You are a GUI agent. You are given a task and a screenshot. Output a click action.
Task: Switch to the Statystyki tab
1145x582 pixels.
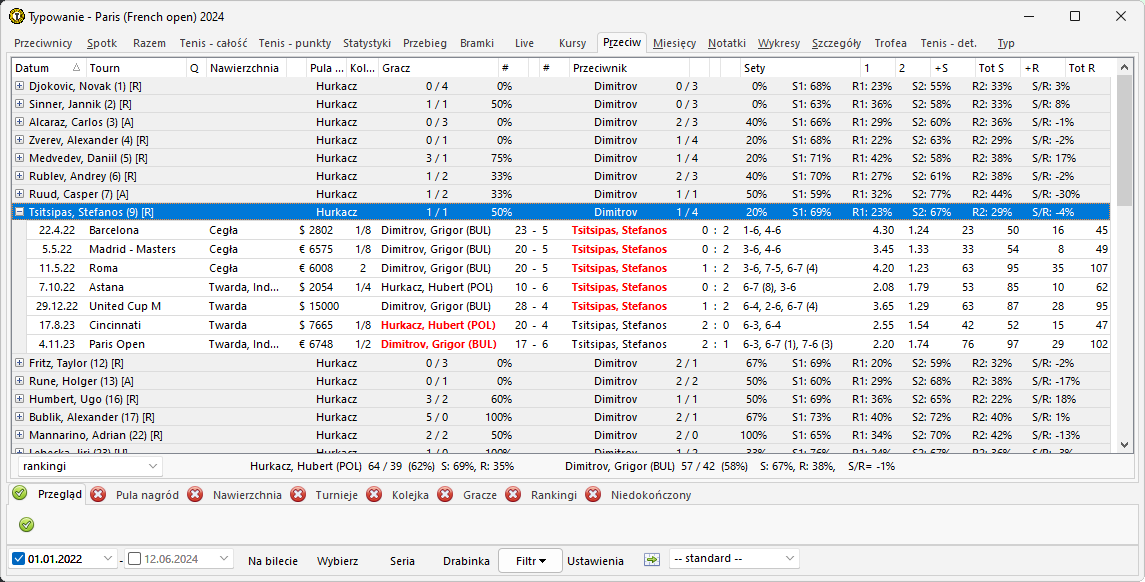point(366,43)
